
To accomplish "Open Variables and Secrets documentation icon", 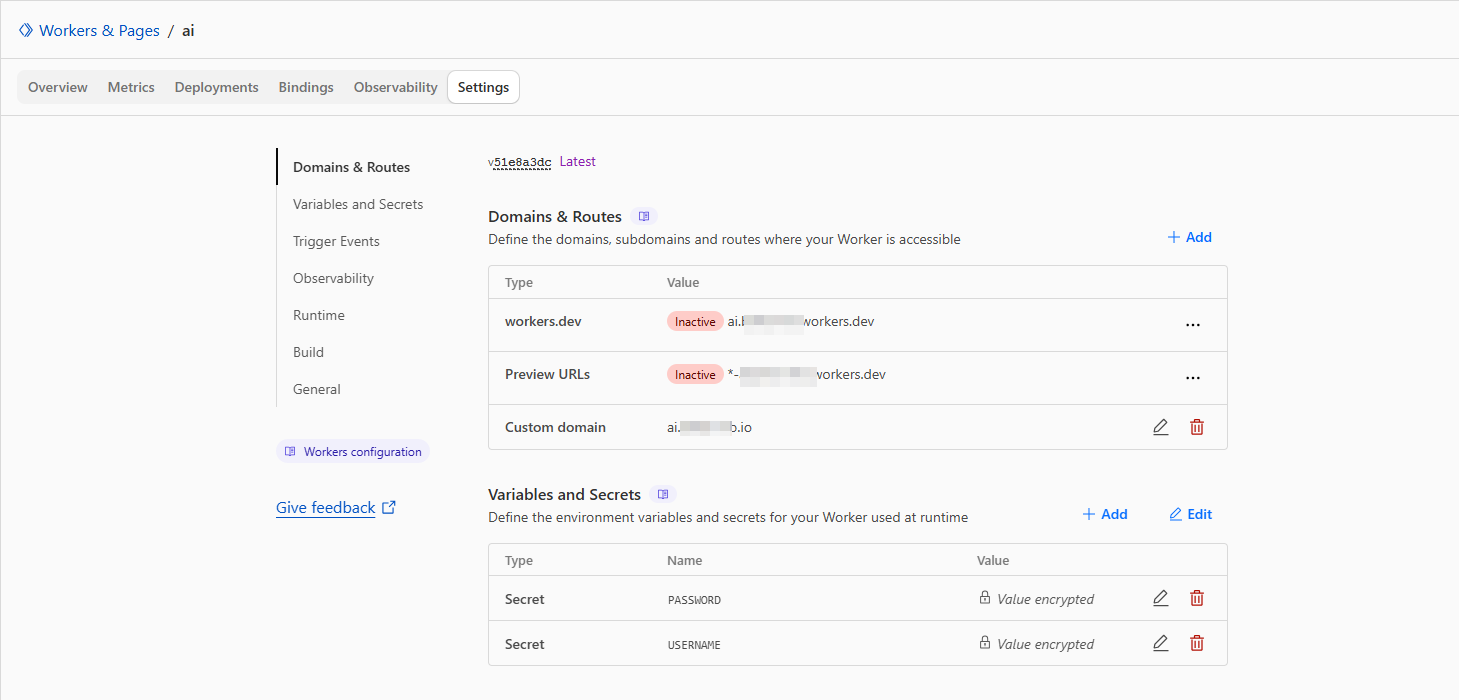I will 663,494.
